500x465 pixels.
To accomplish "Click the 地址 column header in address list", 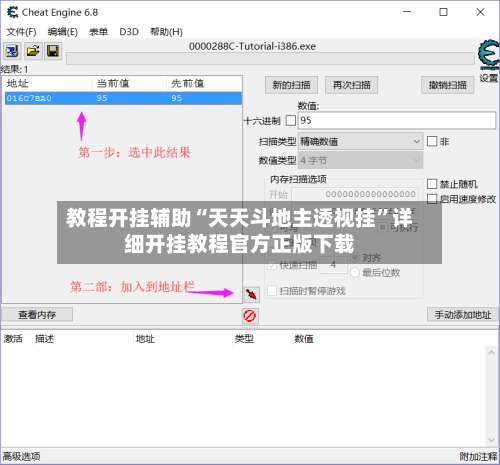I will point(145,339).
